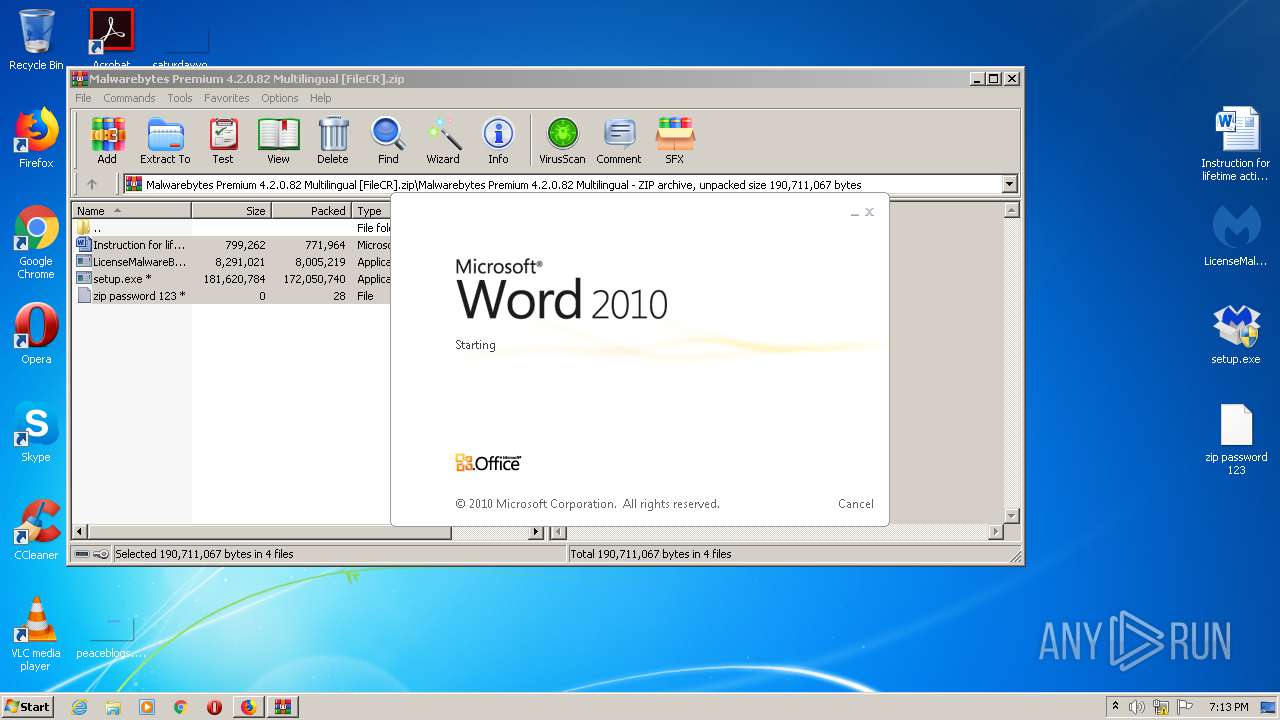Image resolution: width=1280 pixels, height=720 pixels.
Task: Select Skype desktop shortcut
Action: pos(36,432)
